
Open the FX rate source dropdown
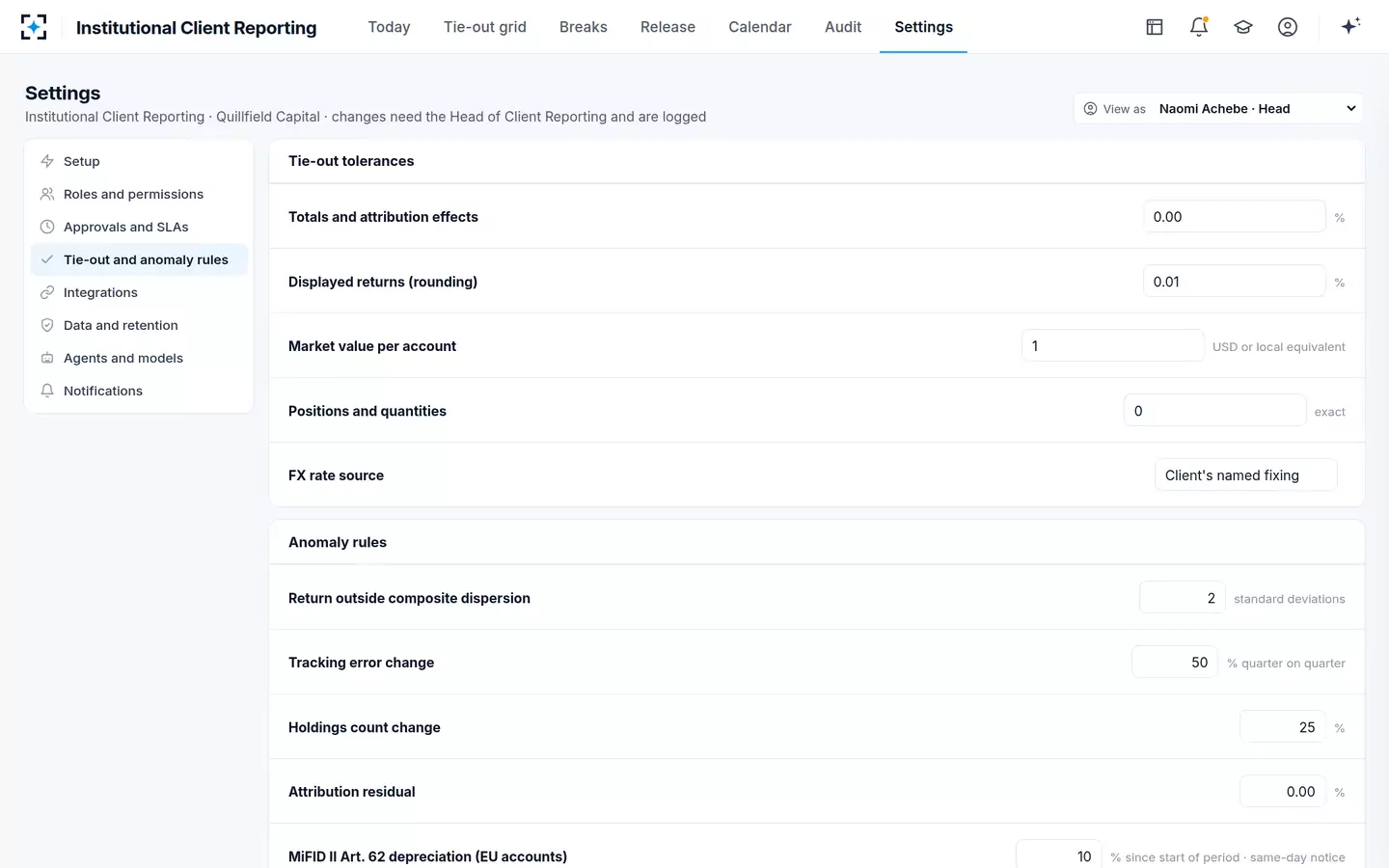(1245, 475)
